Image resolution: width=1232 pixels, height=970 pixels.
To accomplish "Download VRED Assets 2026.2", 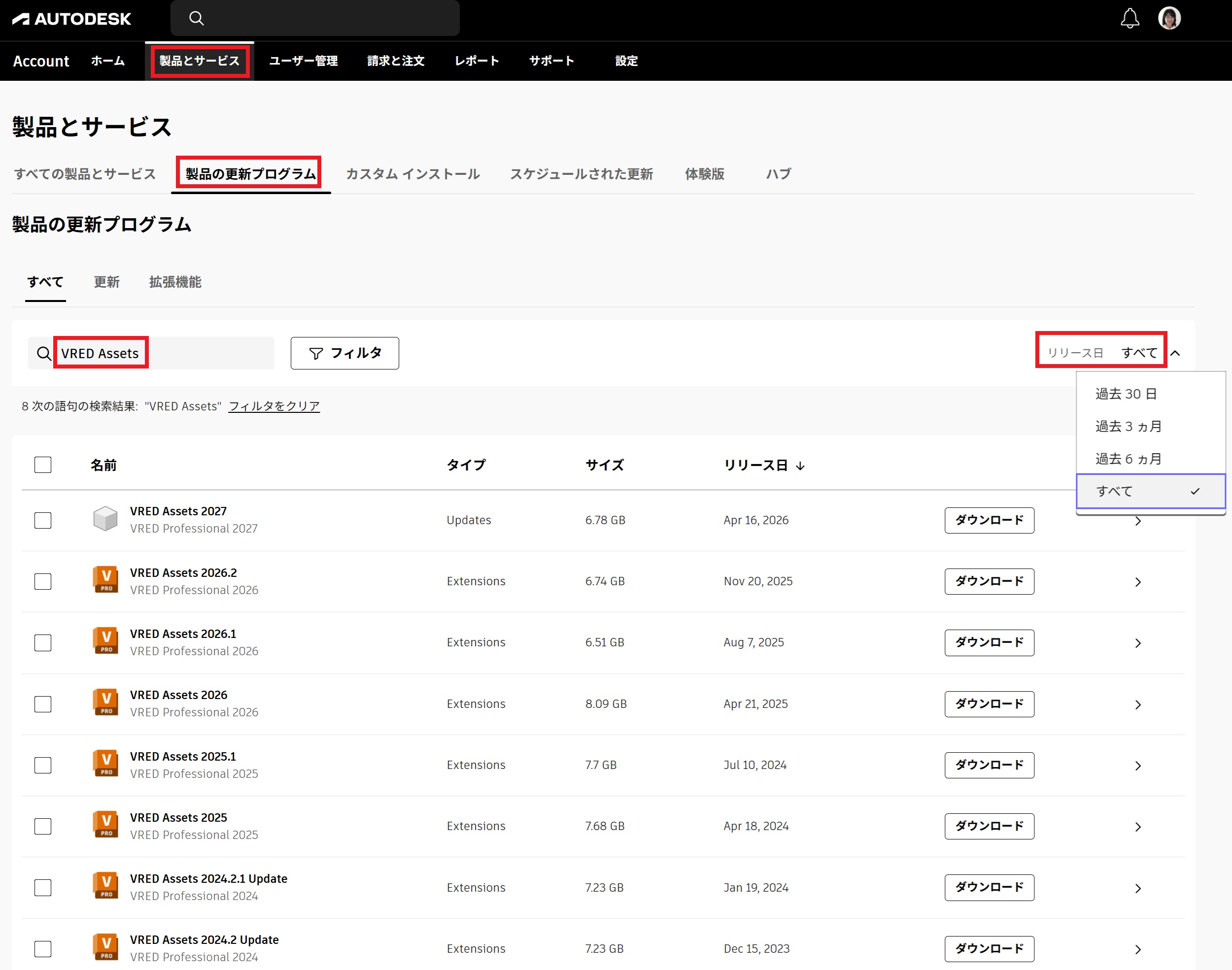I will tap(990, 581).
